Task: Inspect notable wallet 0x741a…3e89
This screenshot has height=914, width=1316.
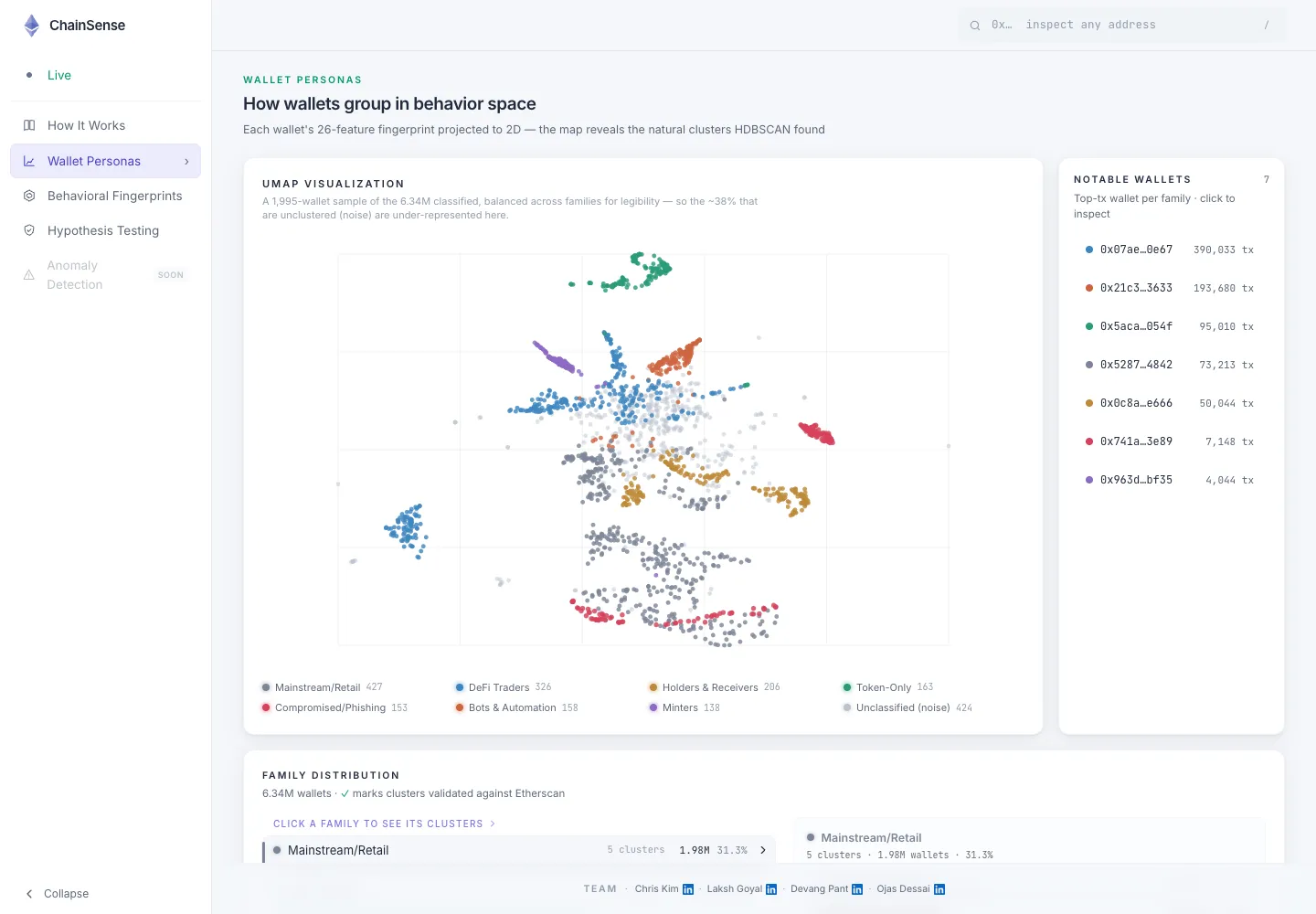Action: [x=1171, y=441]
